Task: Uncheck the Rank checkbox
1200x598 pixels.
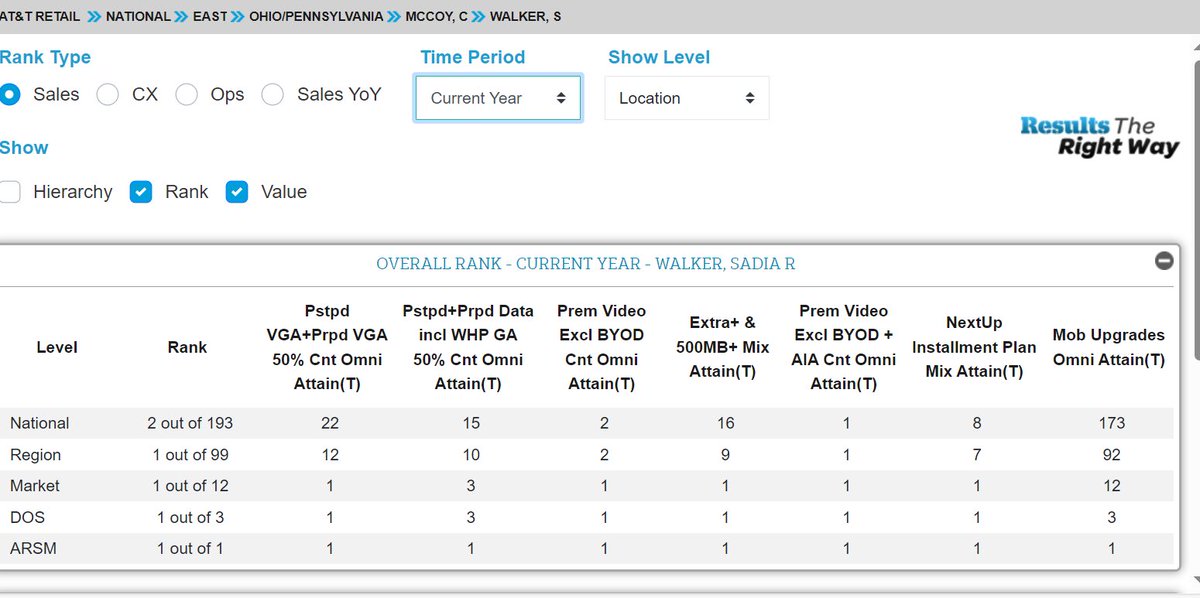Action: point(141,192)
